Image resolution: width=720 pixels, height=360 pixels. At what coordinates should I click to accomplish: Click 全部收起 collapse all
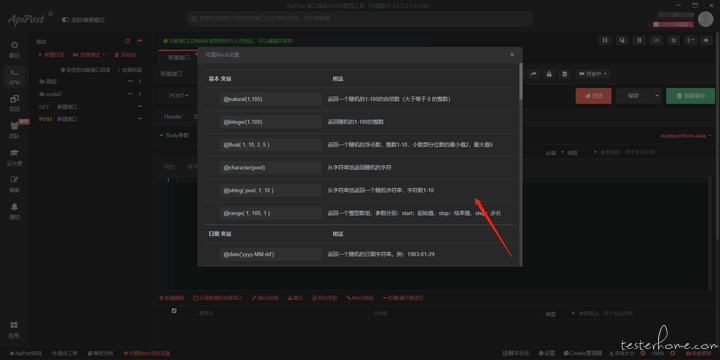point(130,70)
